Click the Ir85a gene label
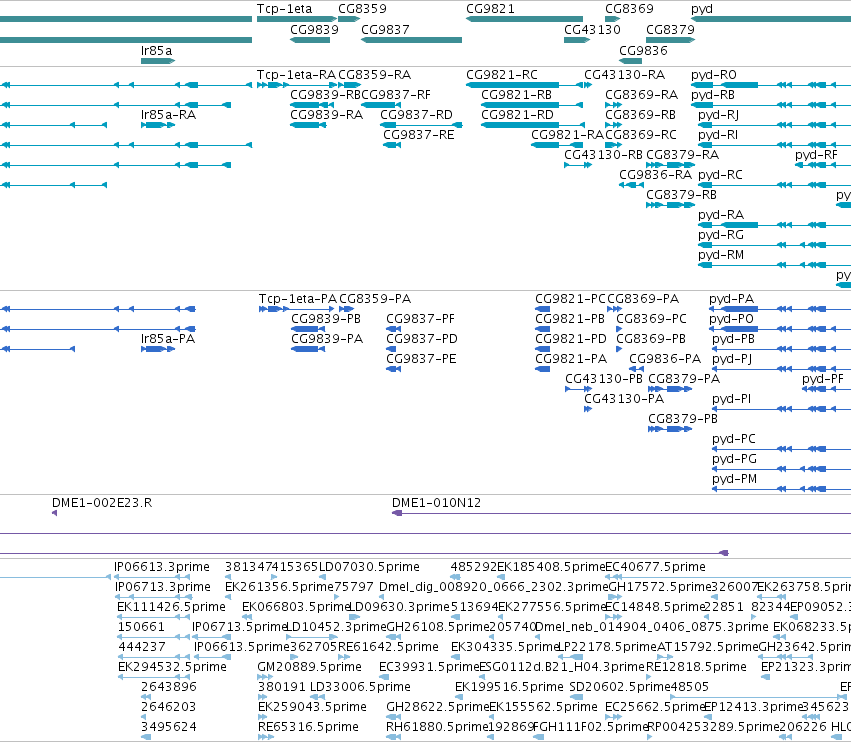Screen dimensions: 851x742 click(156, 50)
